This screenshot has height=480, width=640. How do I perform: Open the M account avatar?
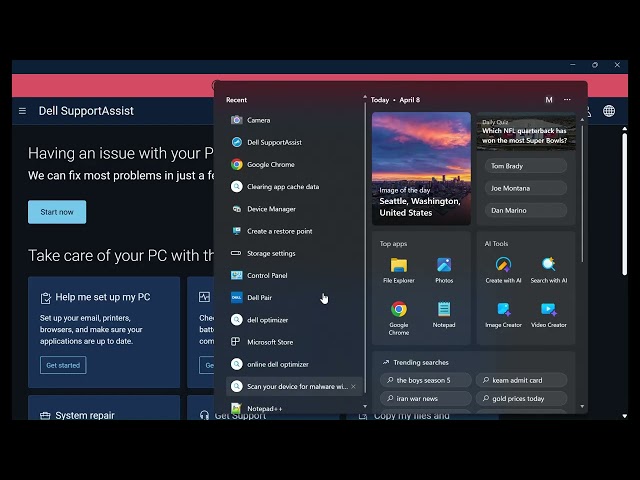pyautogui.click(x=549, y=100)
